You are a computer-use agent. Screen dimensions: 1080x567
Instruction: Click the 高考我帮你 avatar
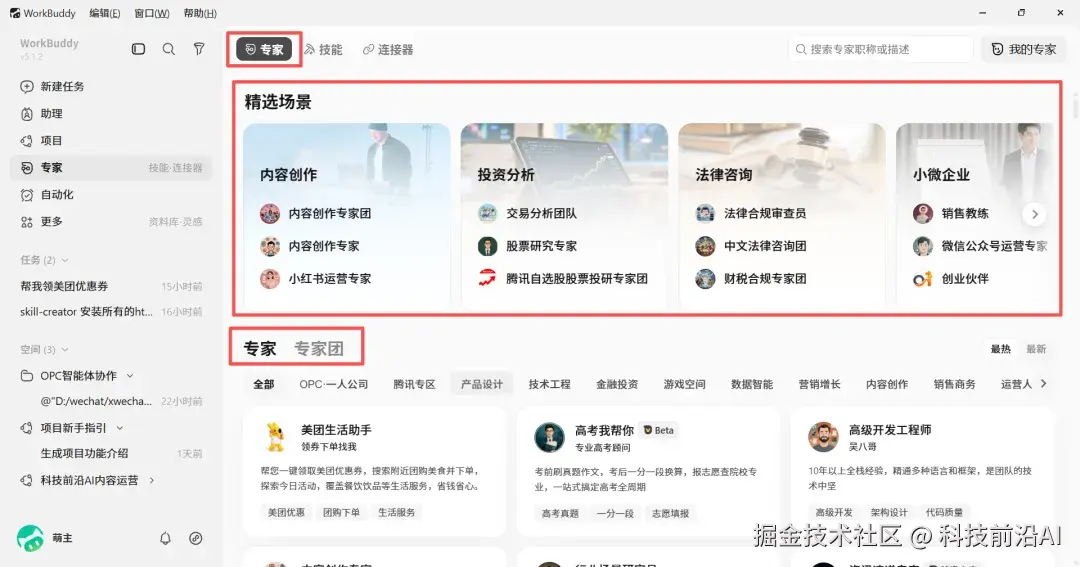[549, 437]
